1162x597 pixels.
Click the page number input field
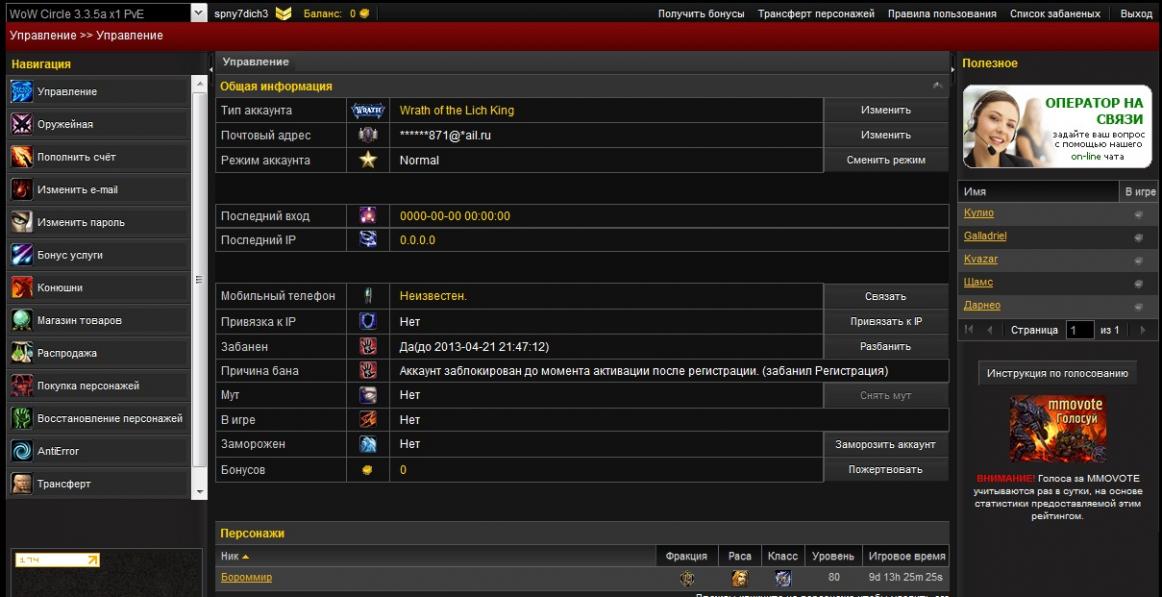click(1079, 330)
